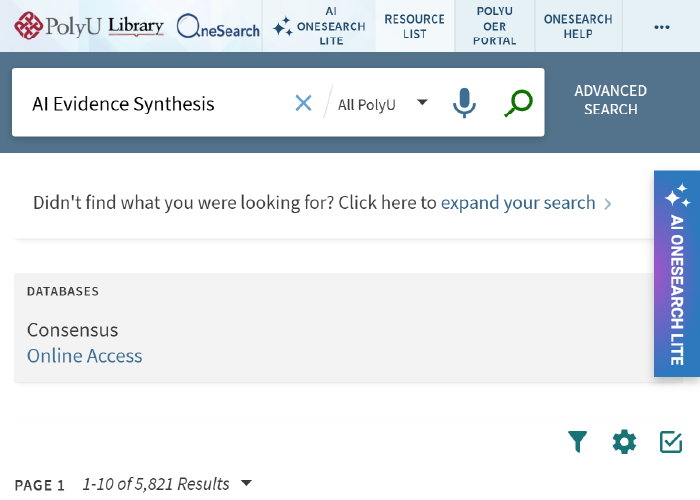Expand the results per page dropdown
The width and height of the screenshot is (700, 500).
pos(246,484)
